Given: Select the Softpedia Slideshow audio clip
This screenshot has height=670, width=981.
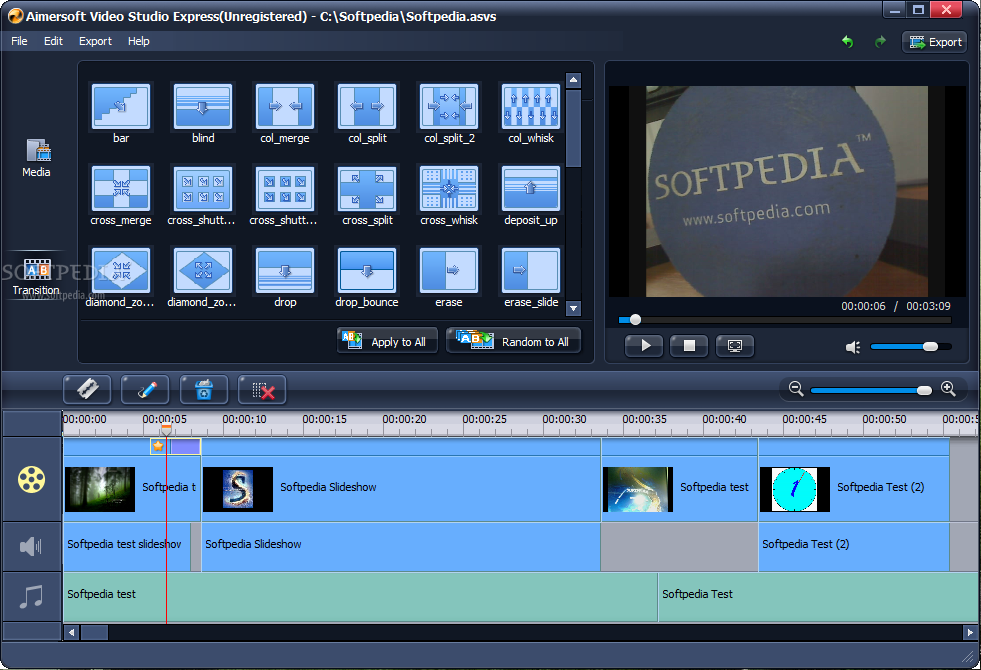Looking at the screenshot, I should [401, 546].
